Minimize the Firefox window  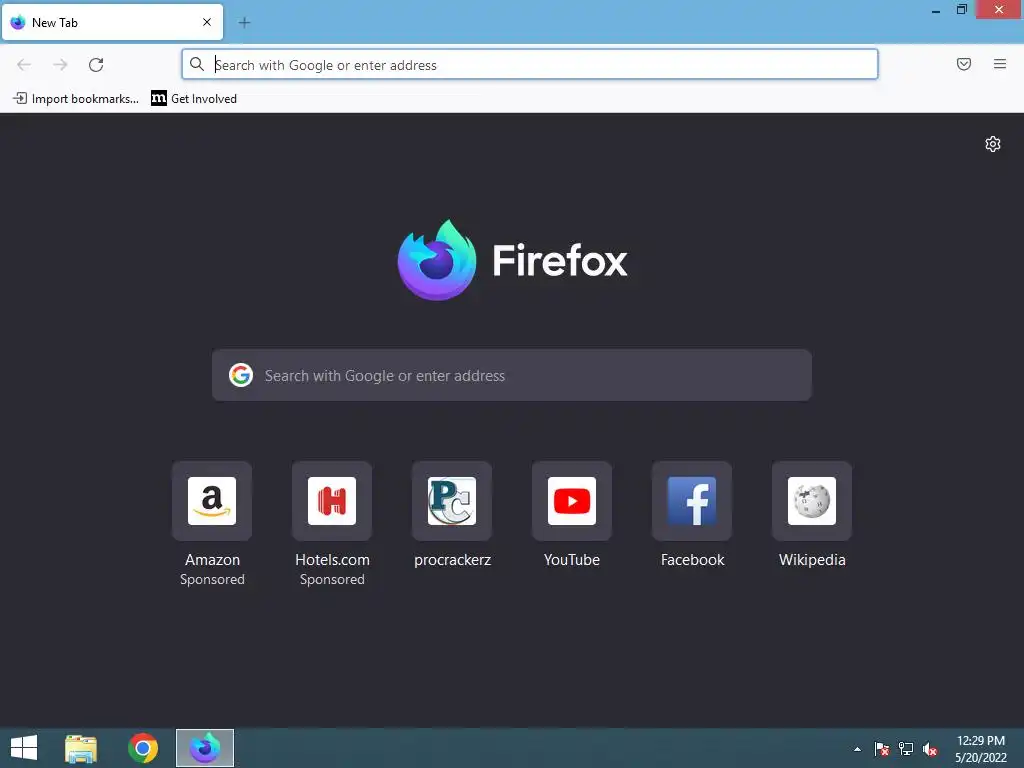point(936,10)
